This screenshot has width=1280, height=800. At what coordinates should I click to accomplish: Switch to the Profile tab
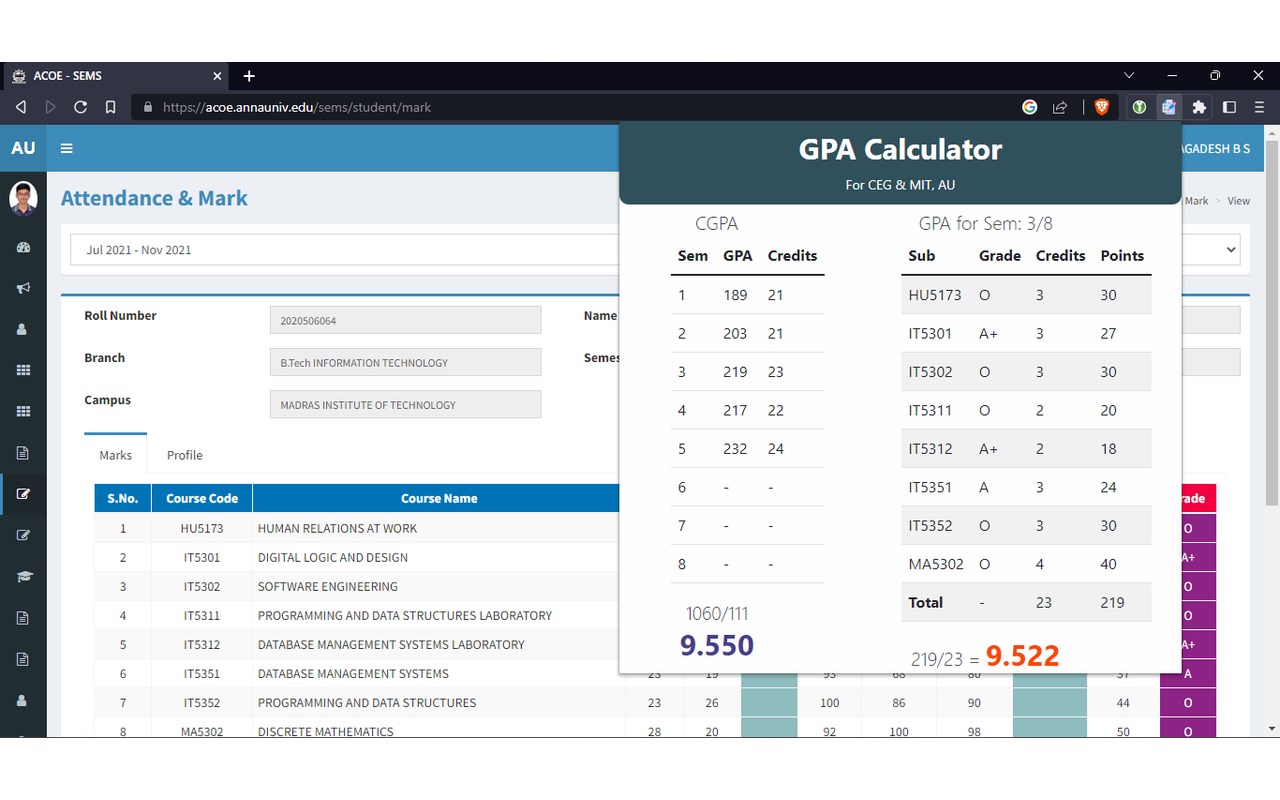pyautogui.click(x=184, y=455)
